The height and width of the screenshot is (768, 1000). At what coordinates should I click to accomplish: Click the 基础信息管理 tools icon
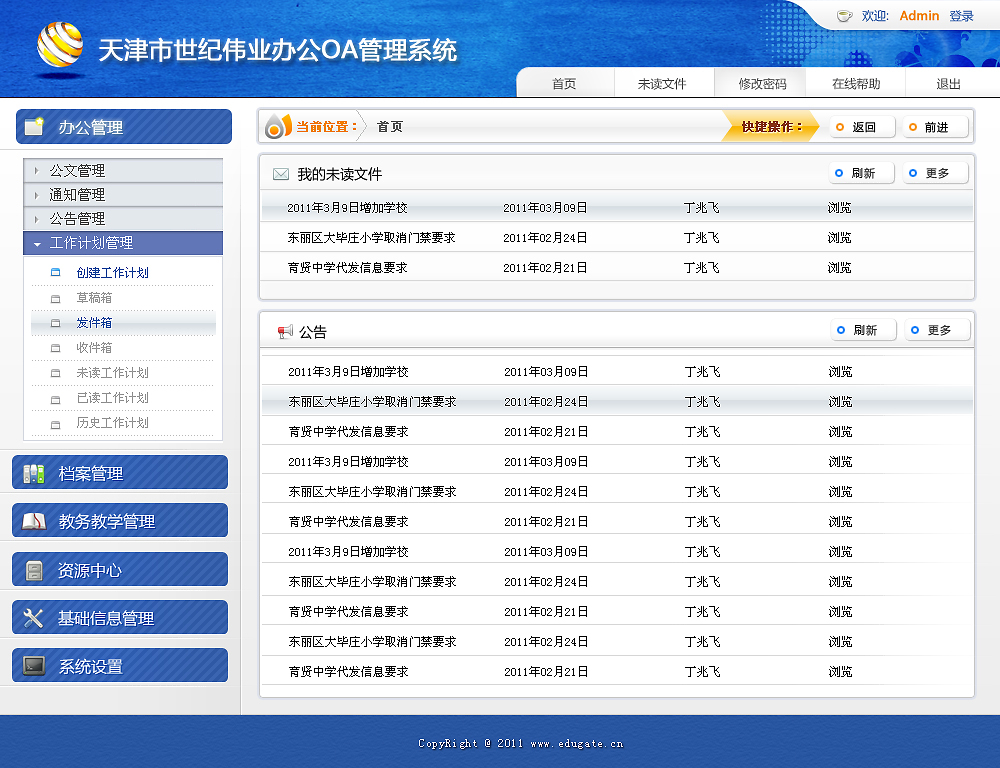(x=34, y=618)
